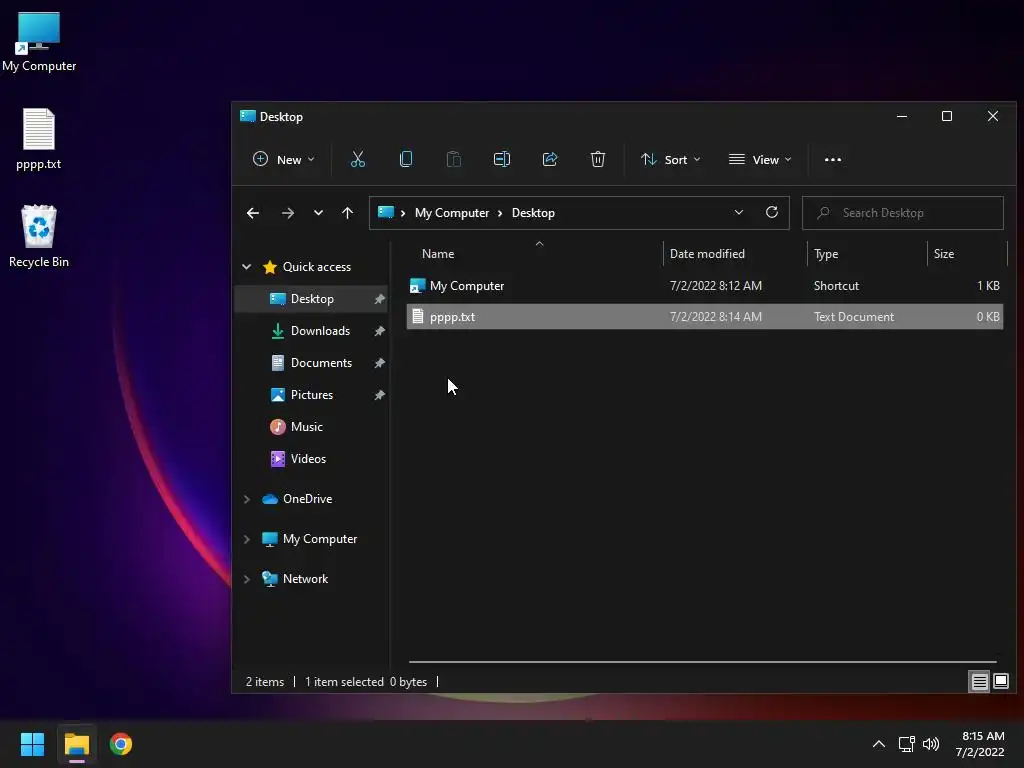Open Documents in the sidebar

tap(321, 363)
